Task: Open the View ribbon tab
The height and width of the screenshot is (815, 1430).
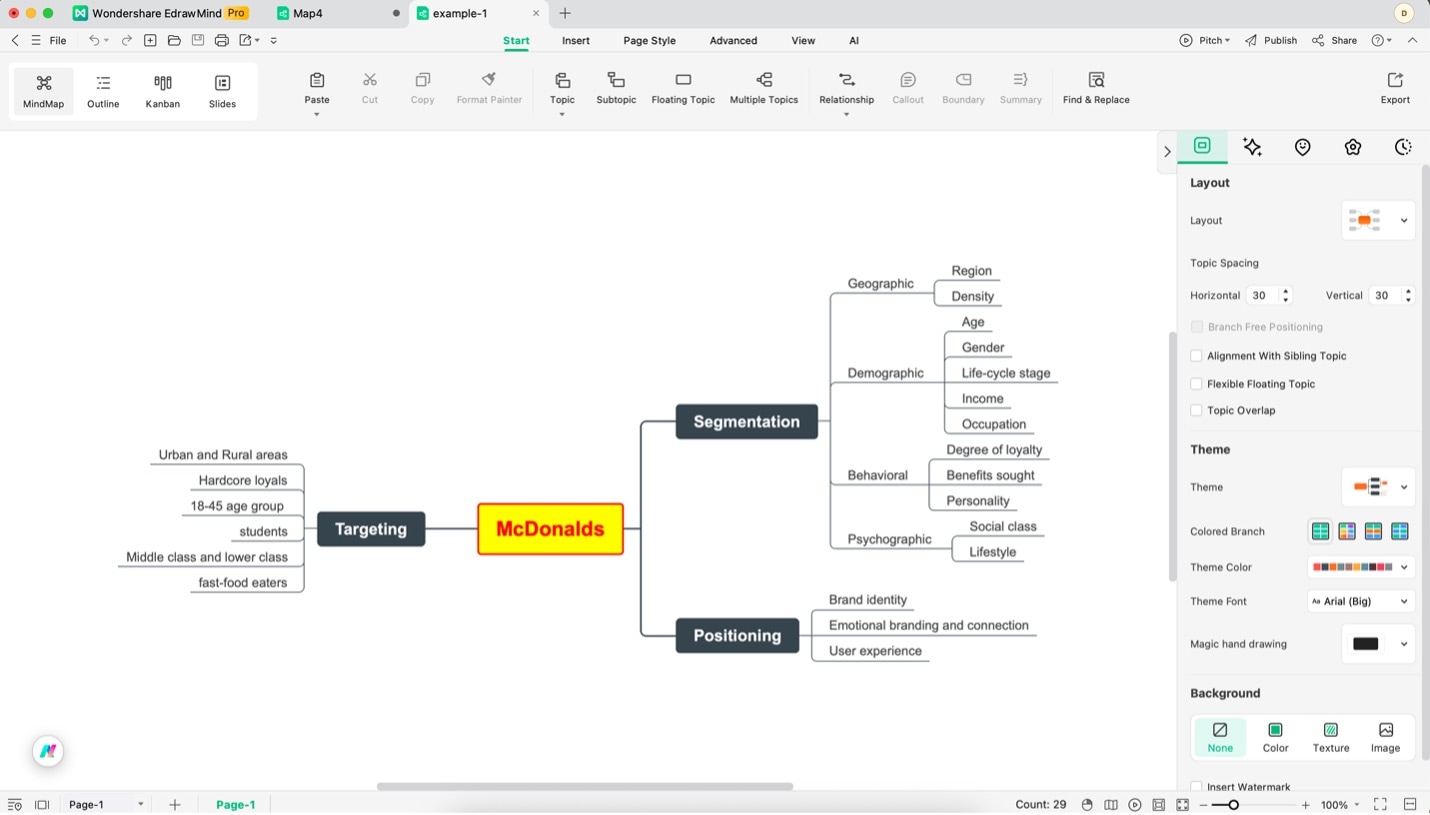Action: pyautogui.click(x=803, y=41)
